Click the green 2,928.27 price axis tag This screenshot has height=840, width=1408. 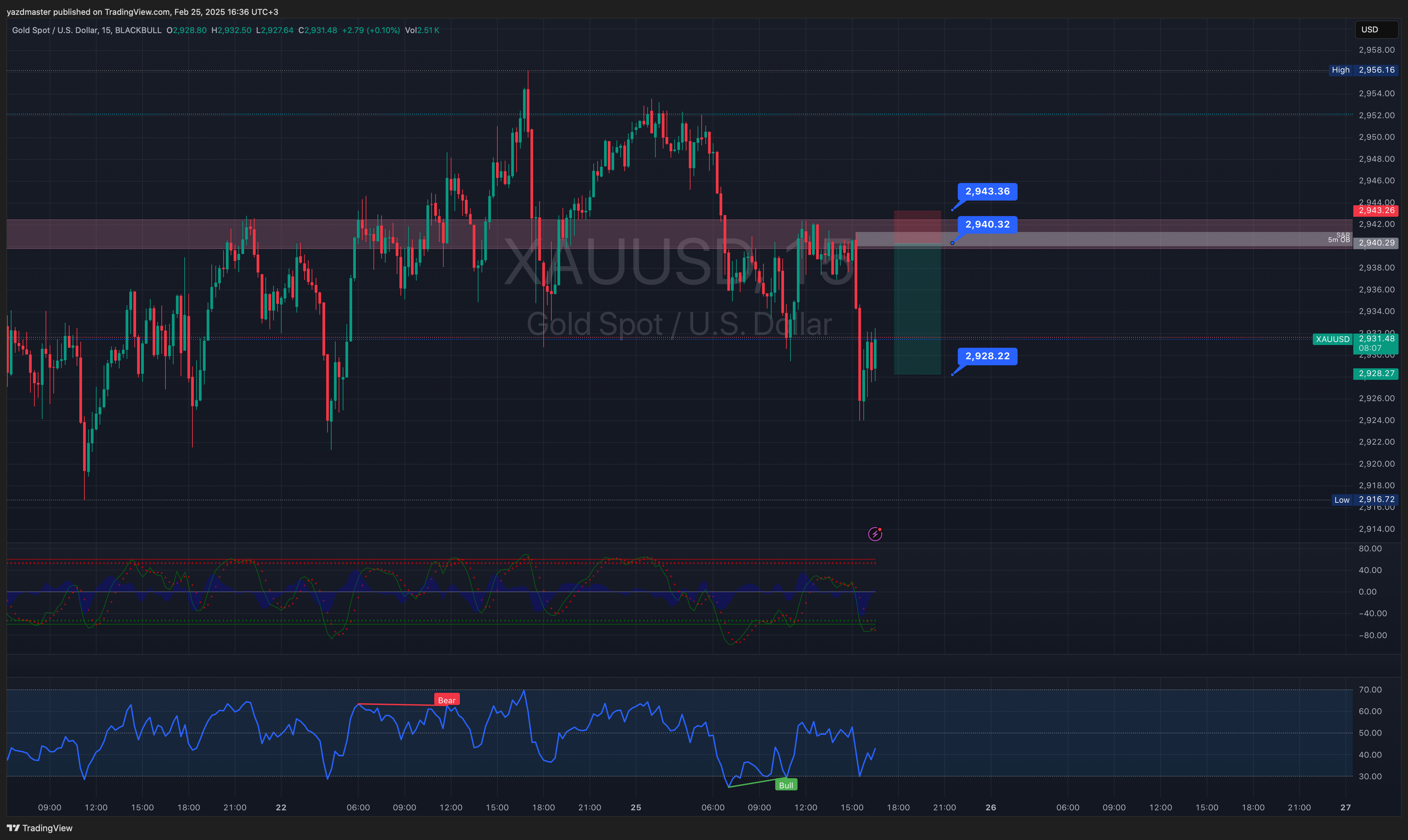point(1376,374)
